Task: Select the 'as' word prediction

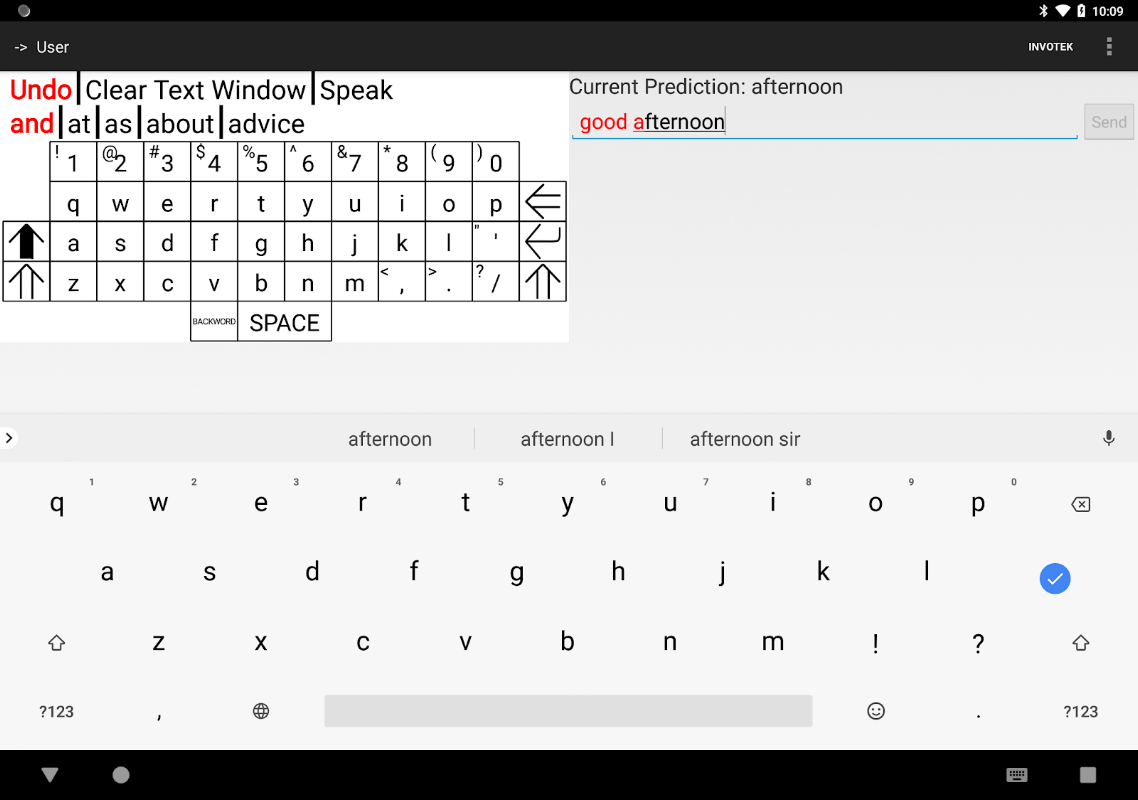Action: tap(118, 123)
